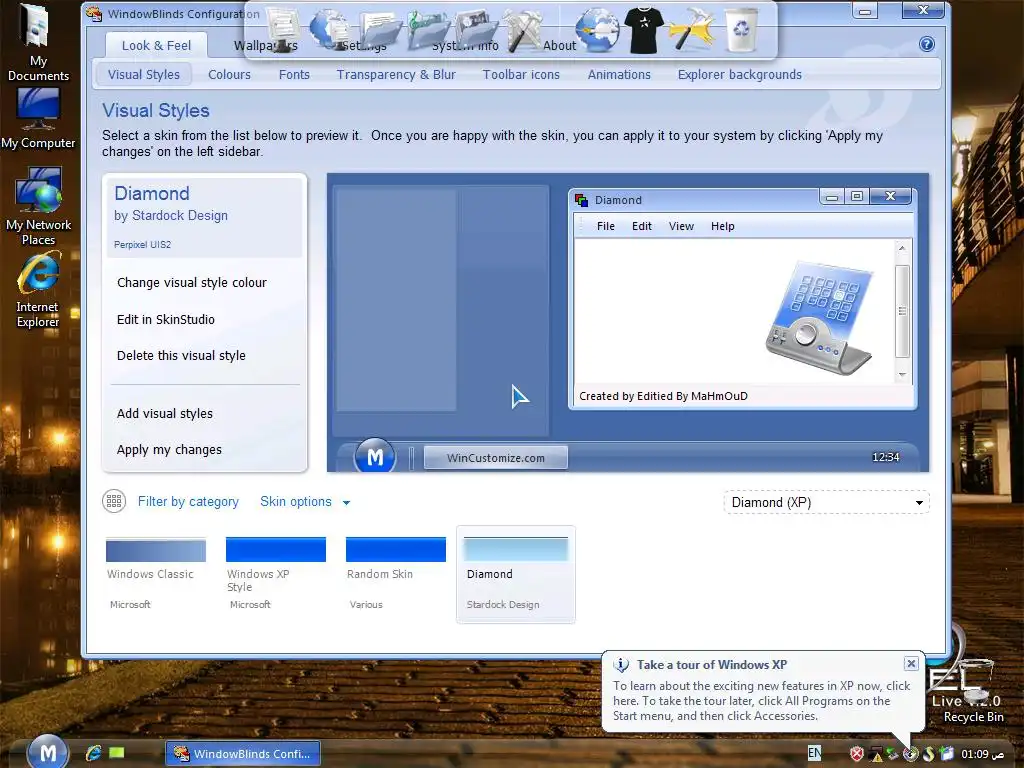Click Change visual style colour

[x=191, y=282]
